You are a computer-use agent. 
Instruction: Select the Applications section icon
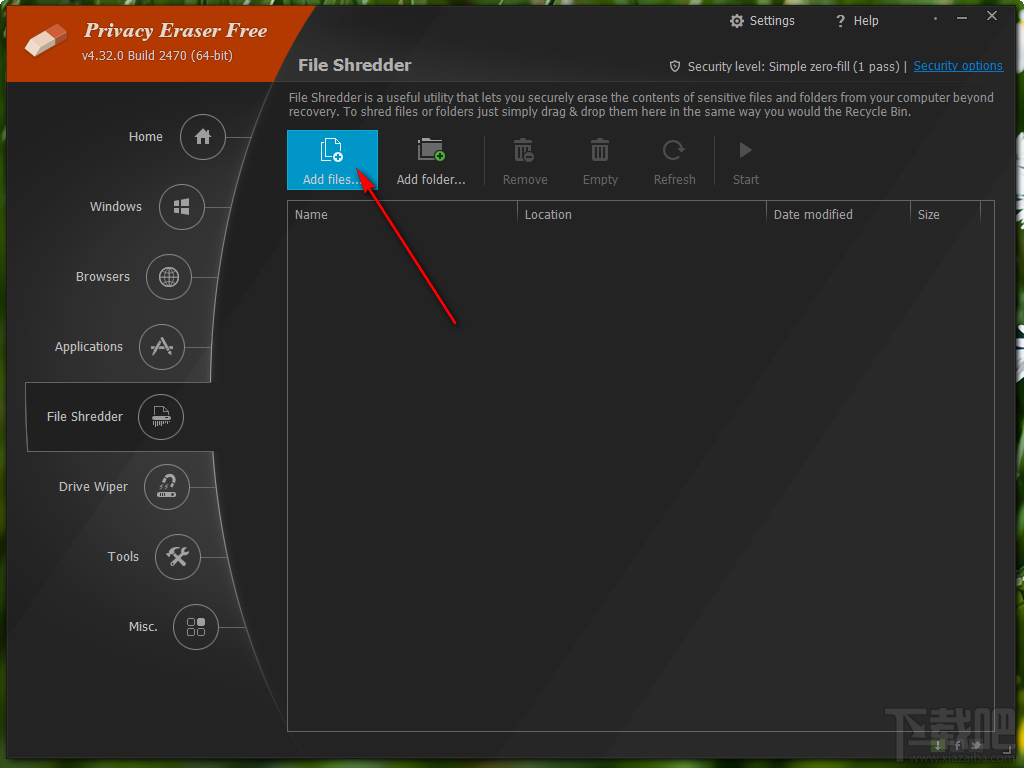click(x=162, y=347)
